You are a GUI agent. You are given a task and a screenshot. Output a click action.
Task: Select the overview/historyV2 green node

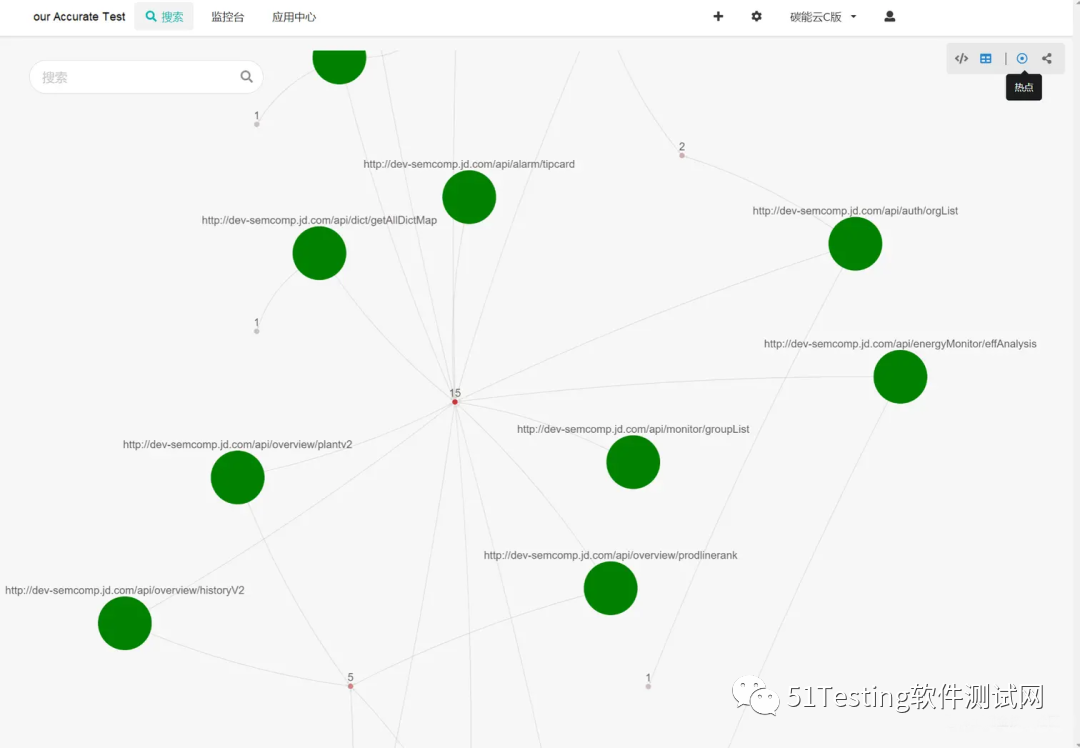pyautogui.click(x=125, y=623)
